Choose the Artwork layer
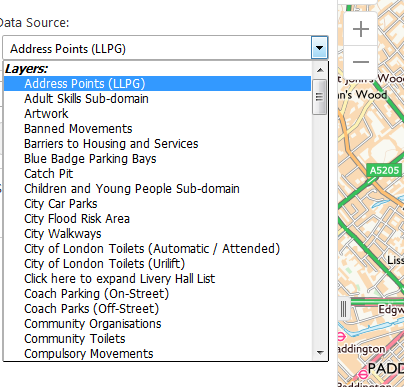The width and height of the screenshot is (404, 387). [157, 114]
